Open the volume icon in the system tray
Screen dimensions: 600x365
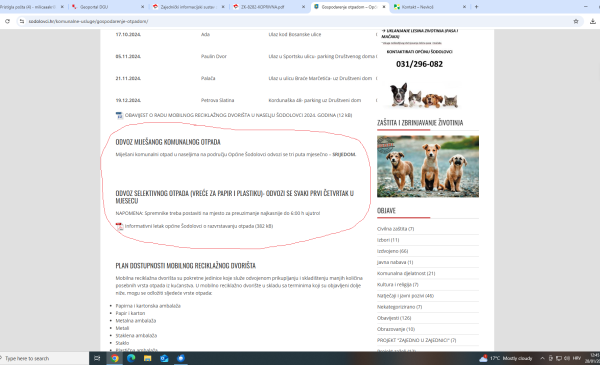click(567, 358)
